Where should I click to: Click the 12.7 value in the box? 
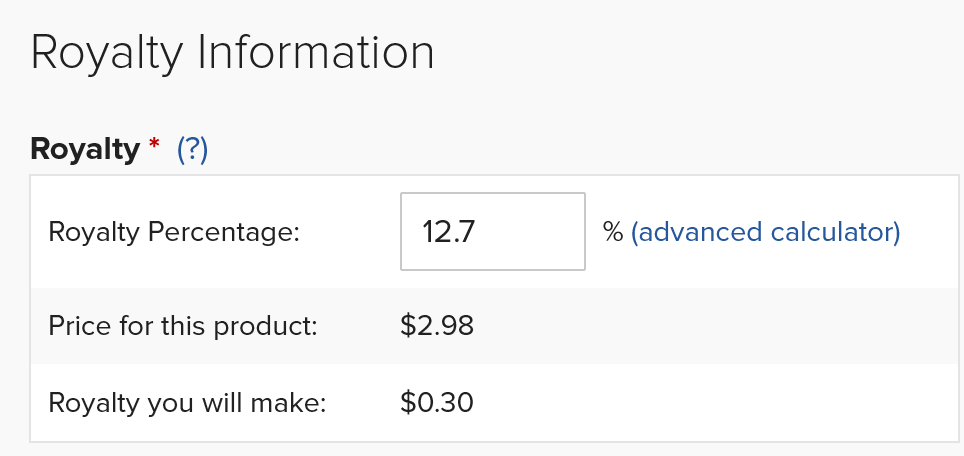pyautogui.click(x=448, y=232)
